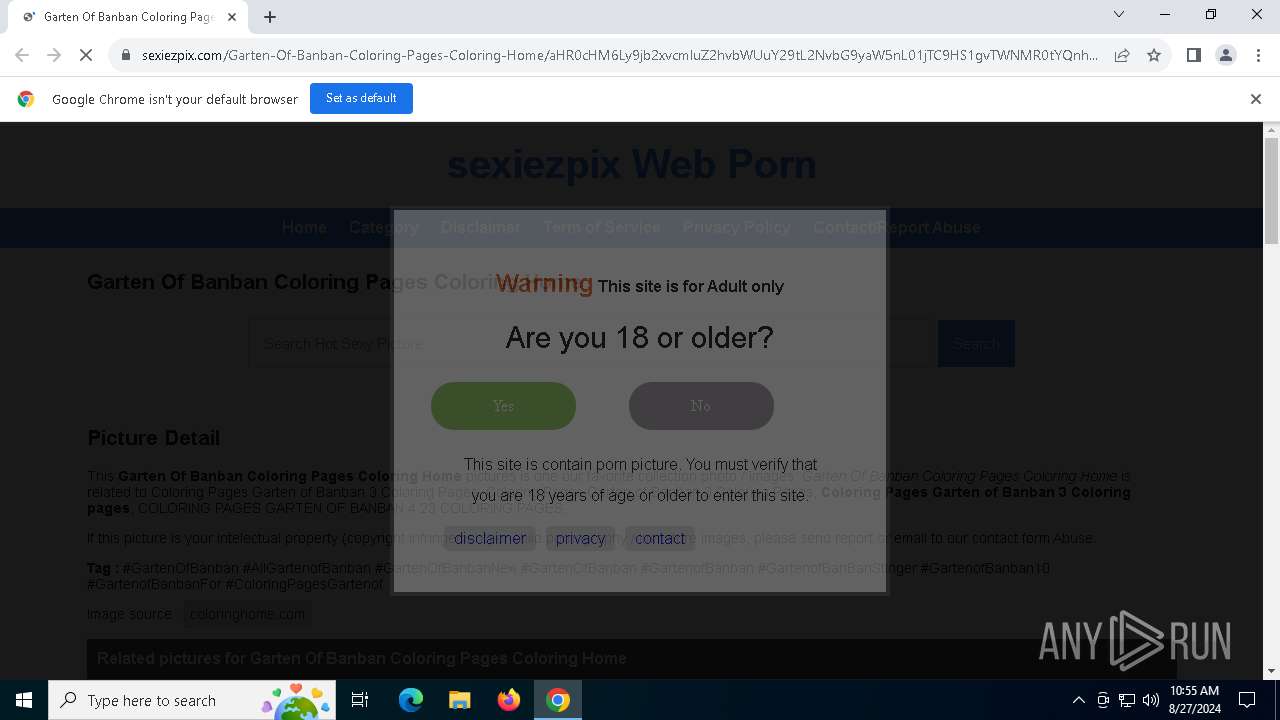
Task: Click Privacy Policy navigation item
Action: coord(737,227)
